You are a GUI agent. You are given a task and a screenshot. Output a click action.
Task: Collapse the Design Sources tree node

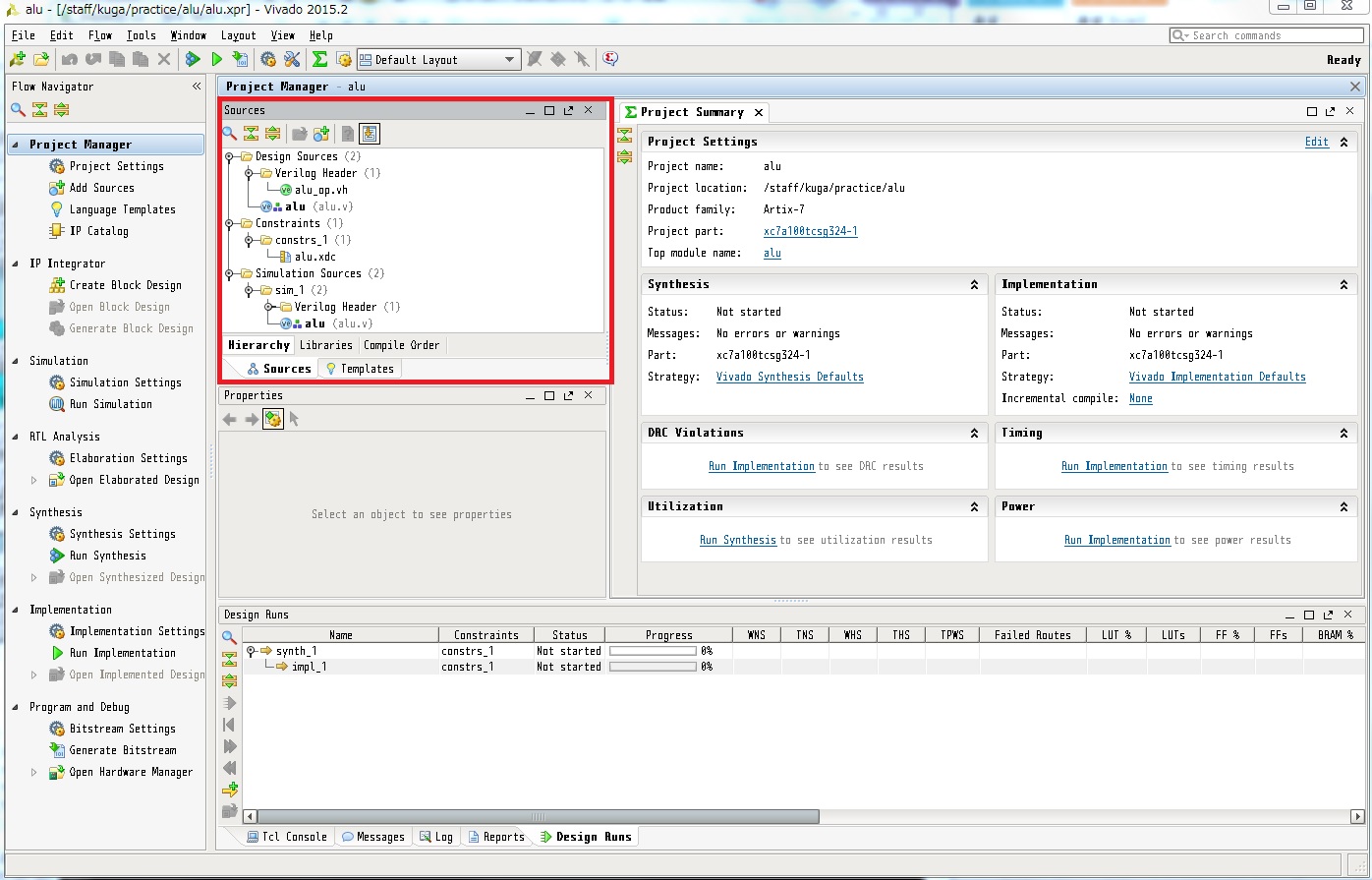[229, 156]
